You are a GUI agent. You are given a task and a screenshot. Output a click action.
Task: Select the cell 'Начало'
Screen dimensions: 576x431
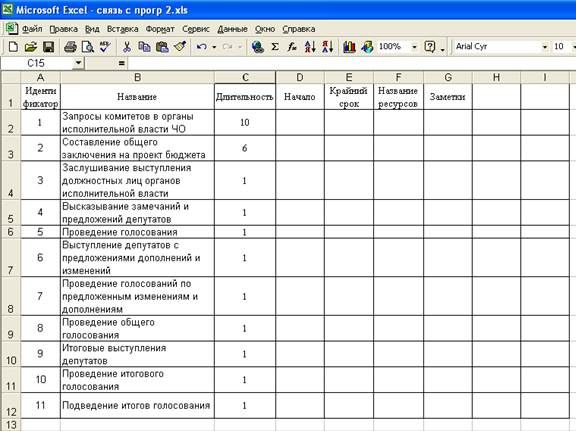(x=300, y=97)
